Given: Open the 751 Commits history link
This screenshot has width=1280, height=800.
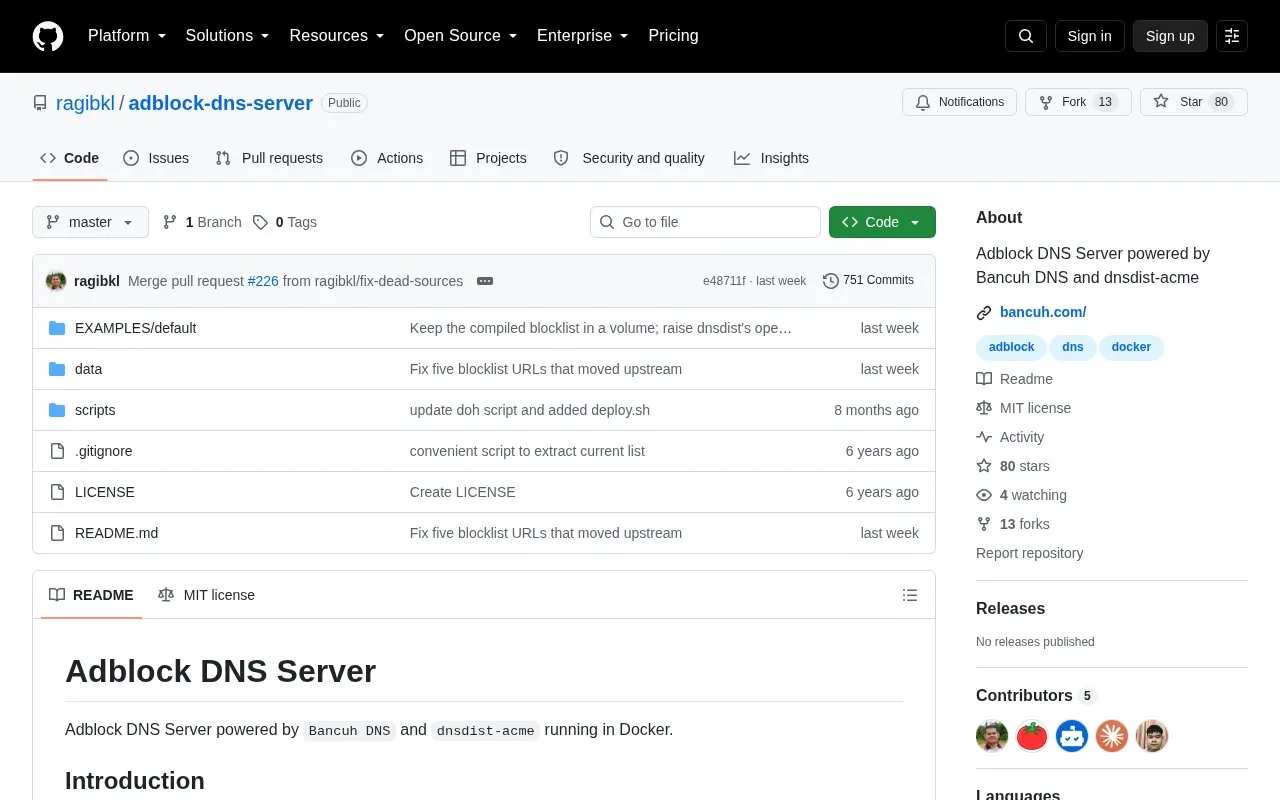Looking at the screenshot, I should pos(868,281).
